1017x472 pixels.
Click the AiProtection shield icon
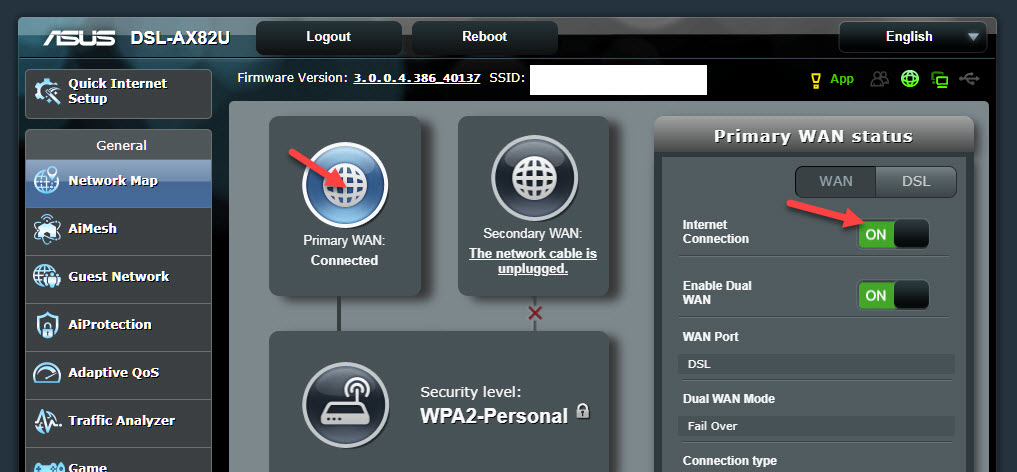pyautogui.click(x=47, y=325)
